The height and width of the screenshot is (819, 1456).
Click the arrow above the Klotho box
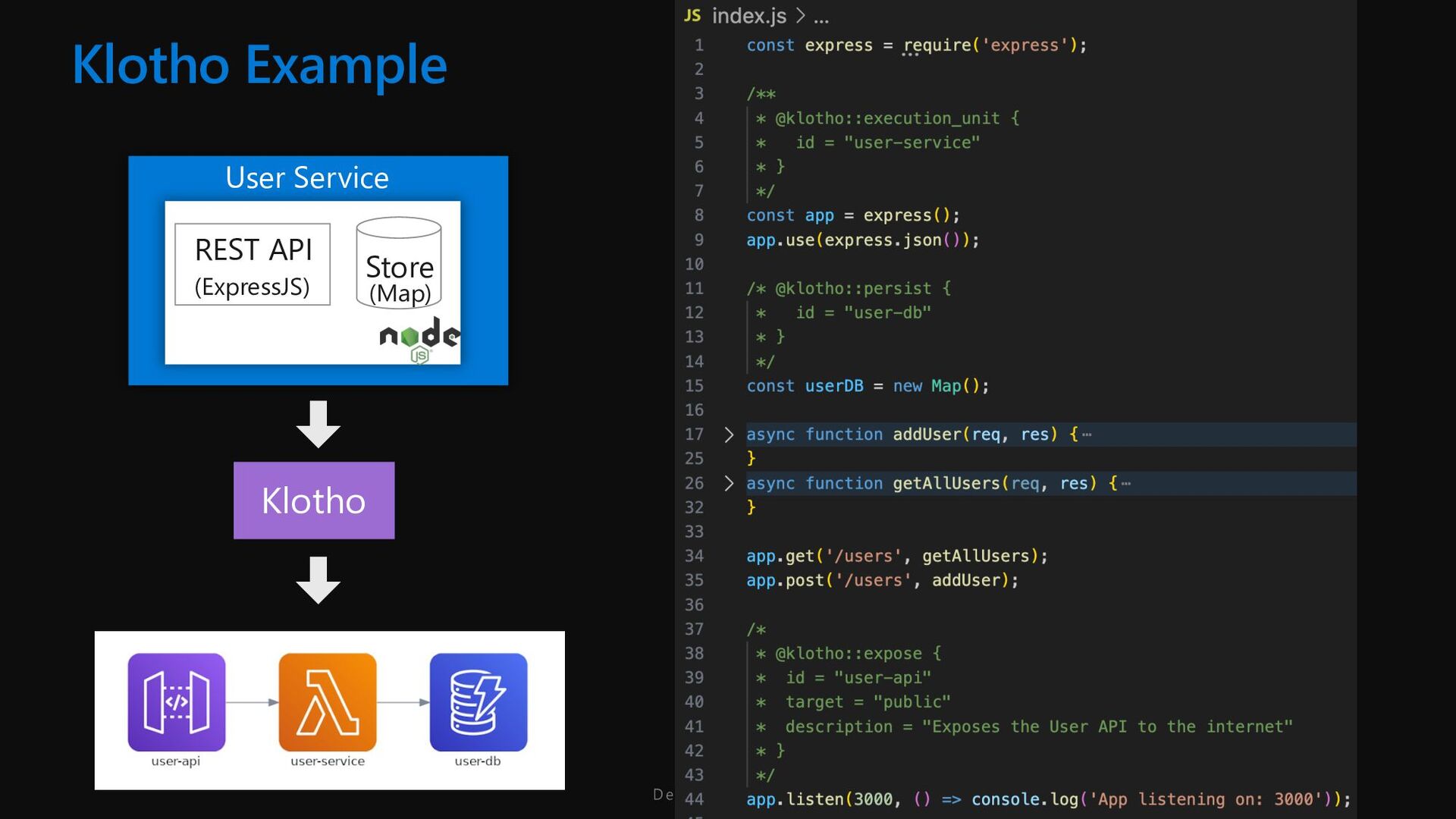click(318, 424)
